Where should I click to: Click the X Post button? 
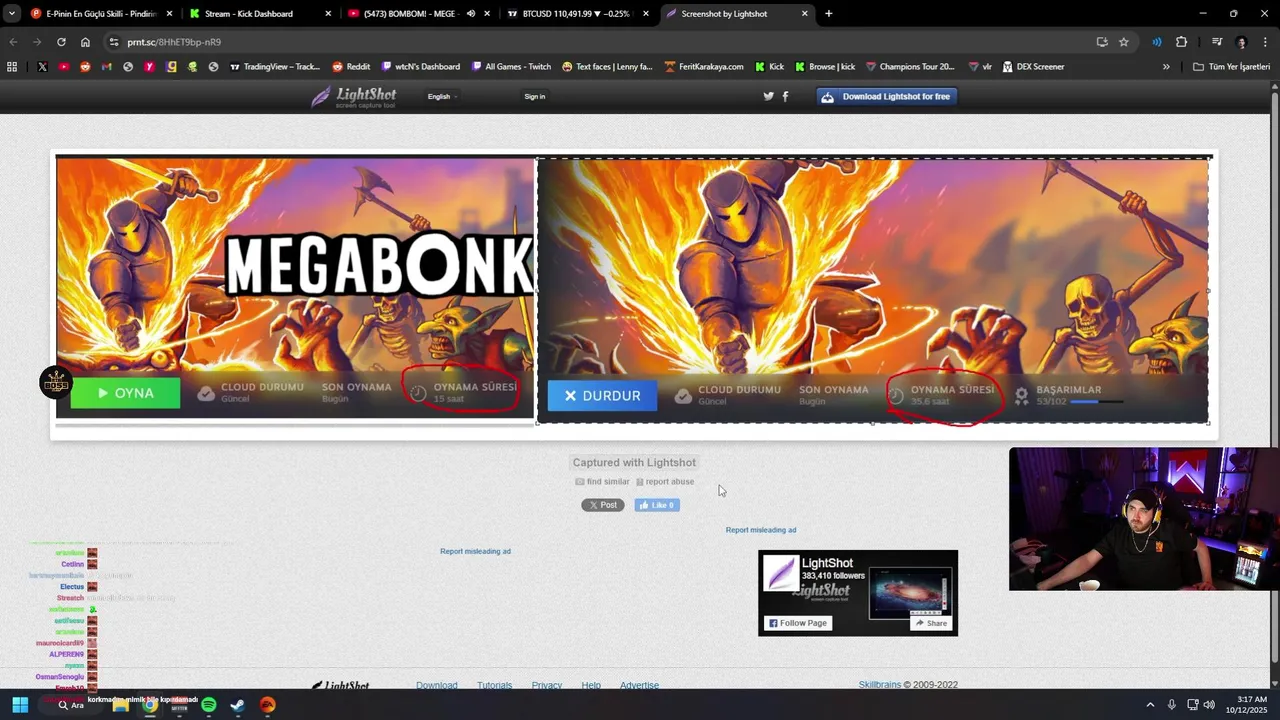tap(603, 505)
